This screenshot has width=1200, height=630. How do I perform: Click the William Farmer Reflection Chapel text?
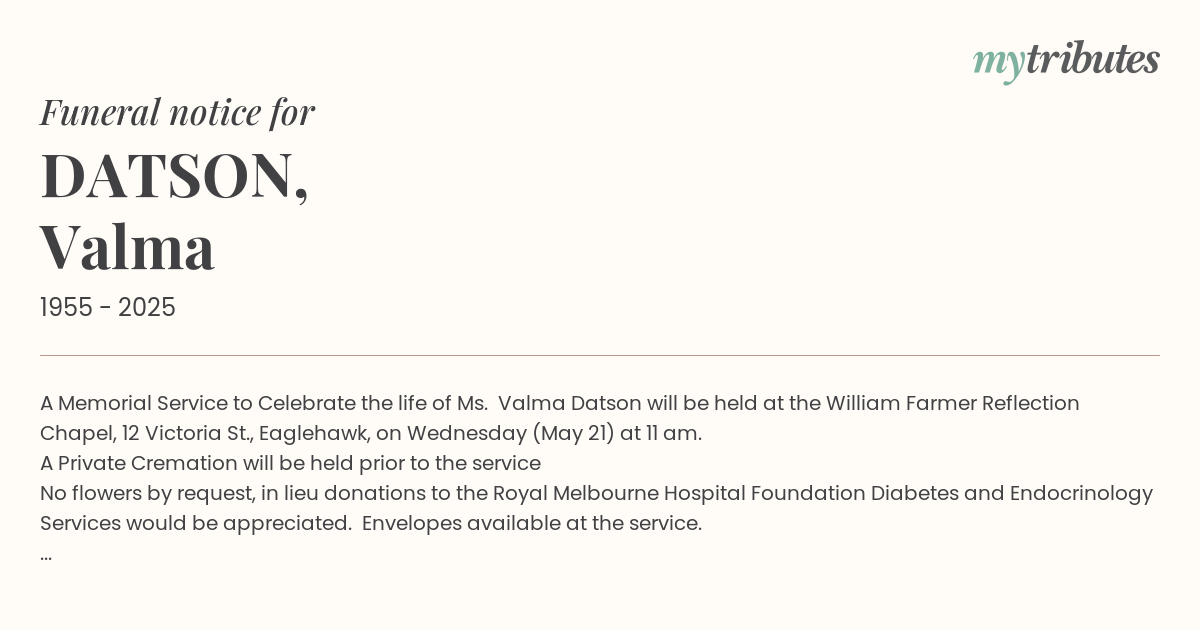pos(560,418)
